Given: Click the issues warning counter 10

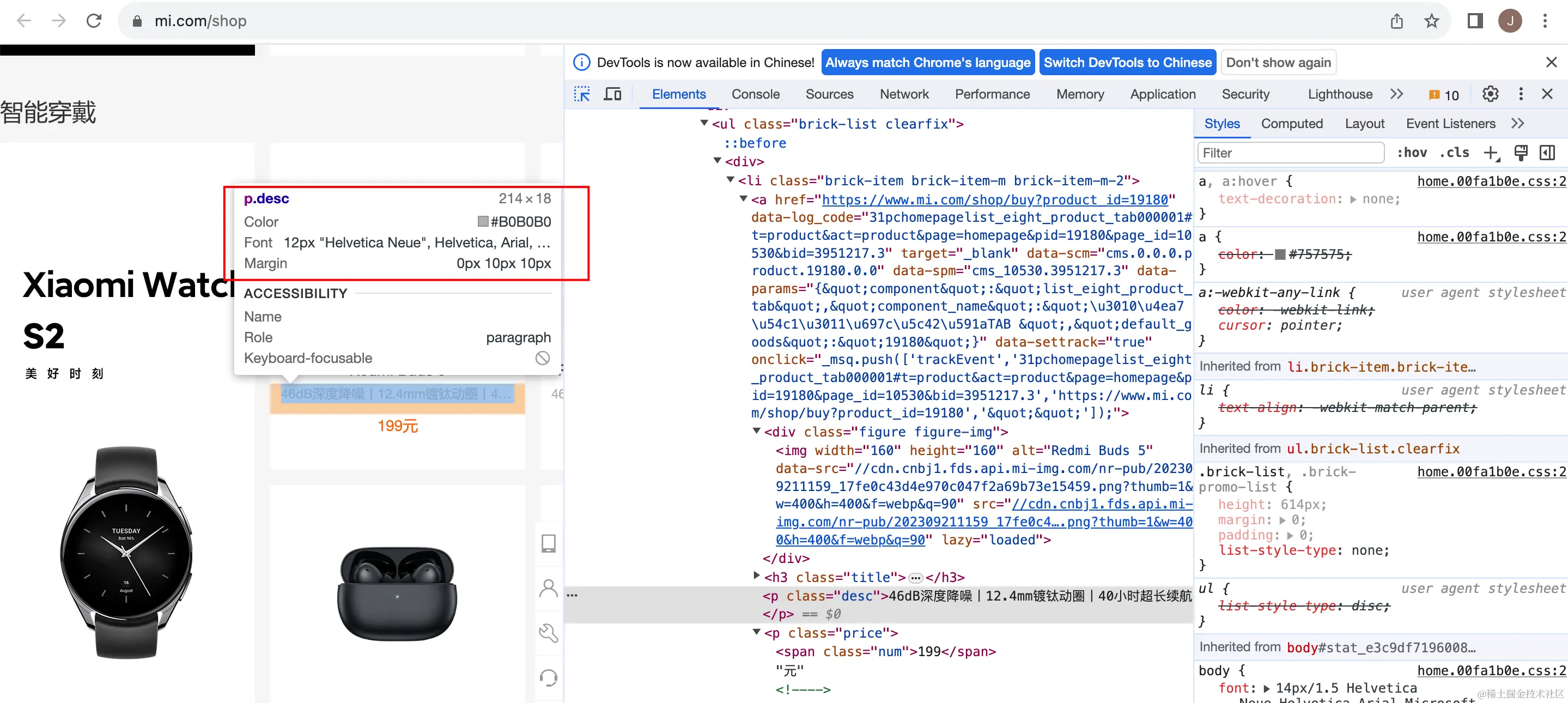Looking at the screenshot, I should tap(1443, 95).
